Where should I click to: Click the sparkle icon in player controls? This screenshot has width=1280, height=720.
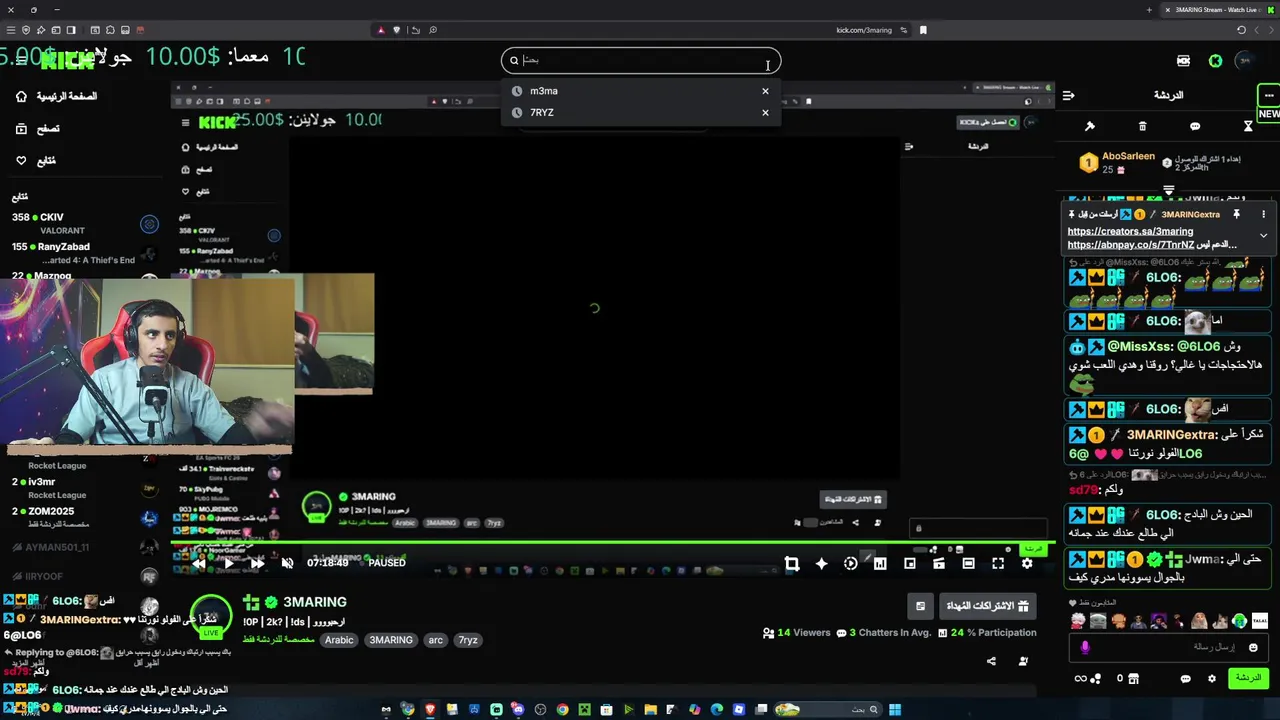point(821,564)
